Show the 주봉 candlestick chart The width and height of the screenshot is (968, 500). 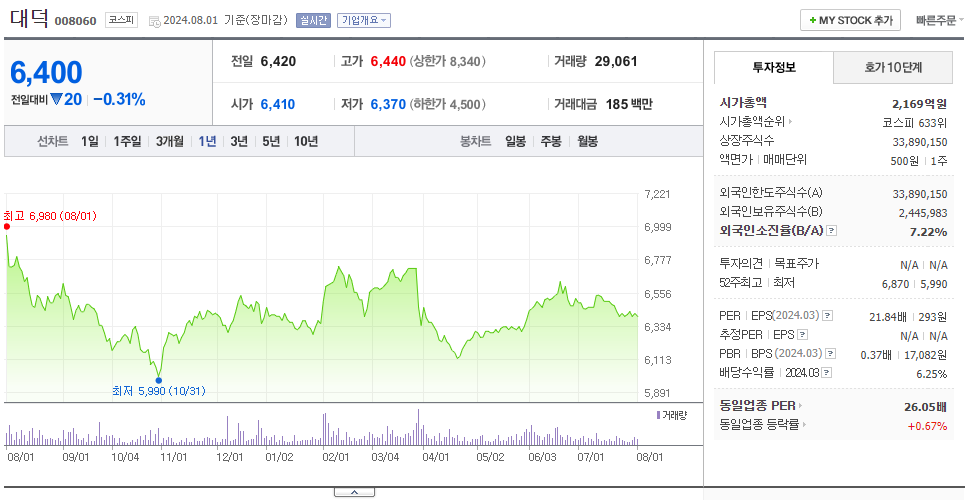(x=551, y=141)
